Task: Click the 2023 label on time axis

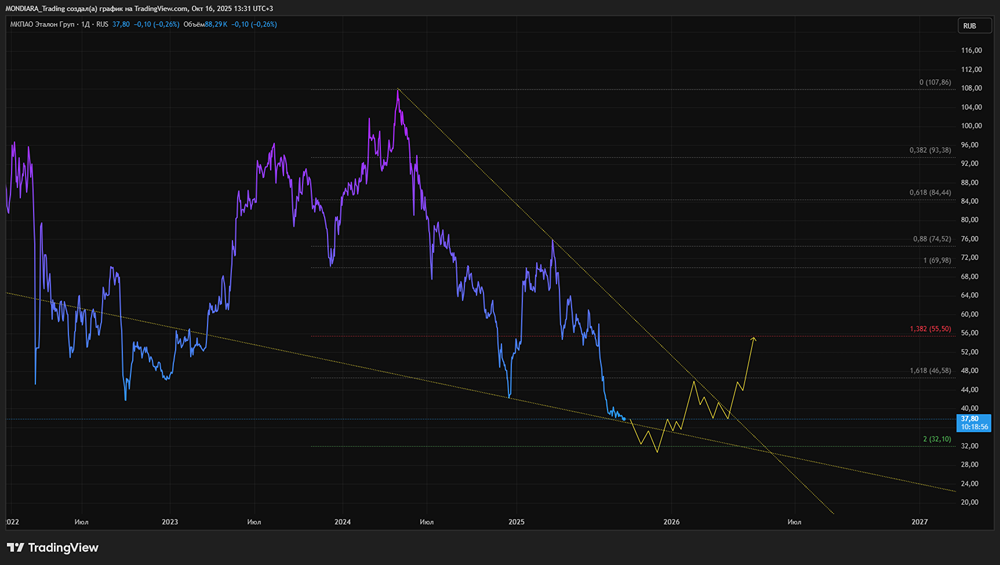Action: click(x=170, y=522)
